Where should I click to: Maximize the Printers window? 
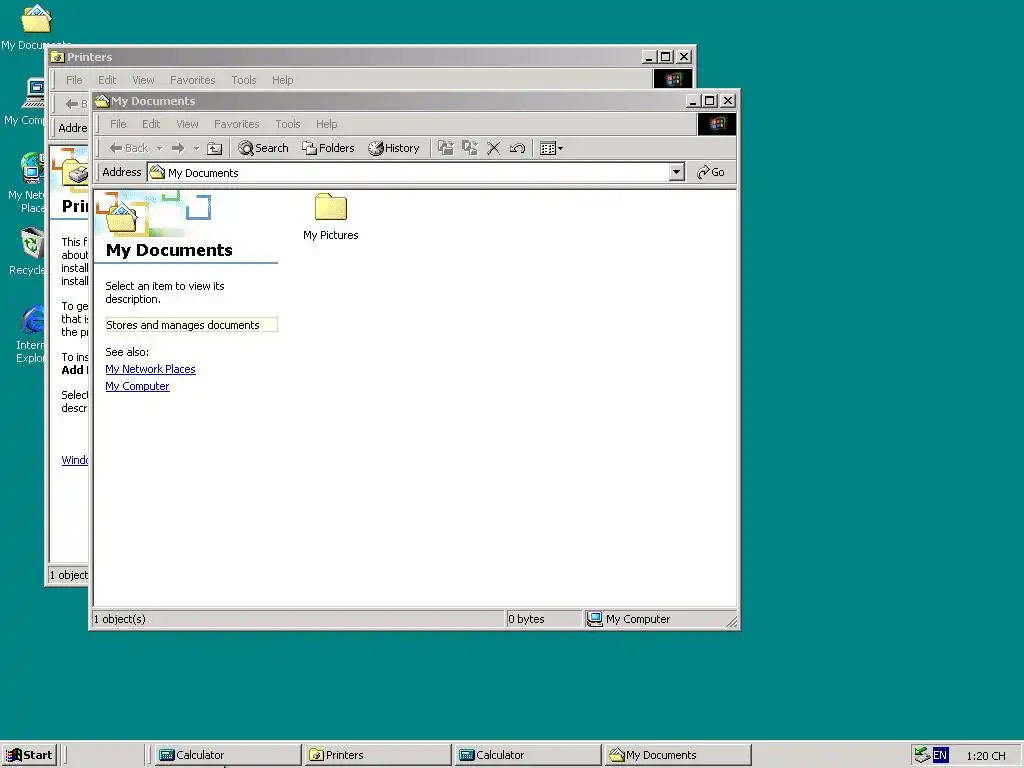click(x=665, y=57)
